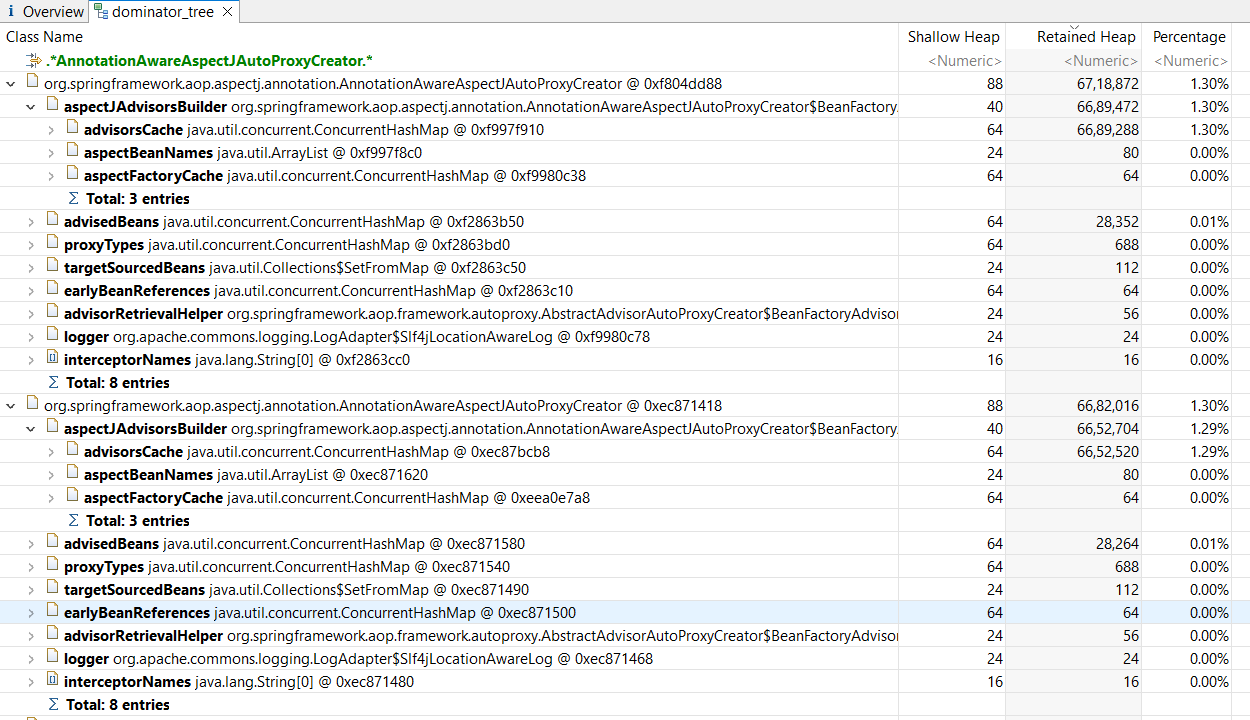Collapse the AnnotationAwareAspectJAutoProxyCreator @ 0xf804dd88 node
Viewport: 1250px width, 720px height.
click(10, 83)
